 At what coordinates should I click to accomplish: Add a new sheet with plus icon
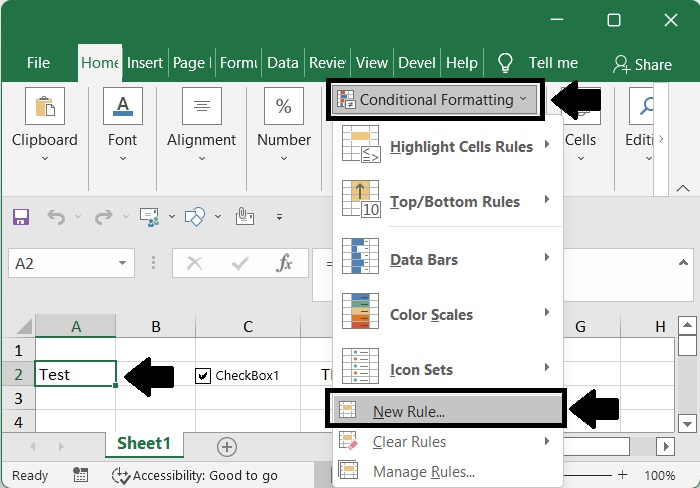pyautogui.click(x=227, y=446)
